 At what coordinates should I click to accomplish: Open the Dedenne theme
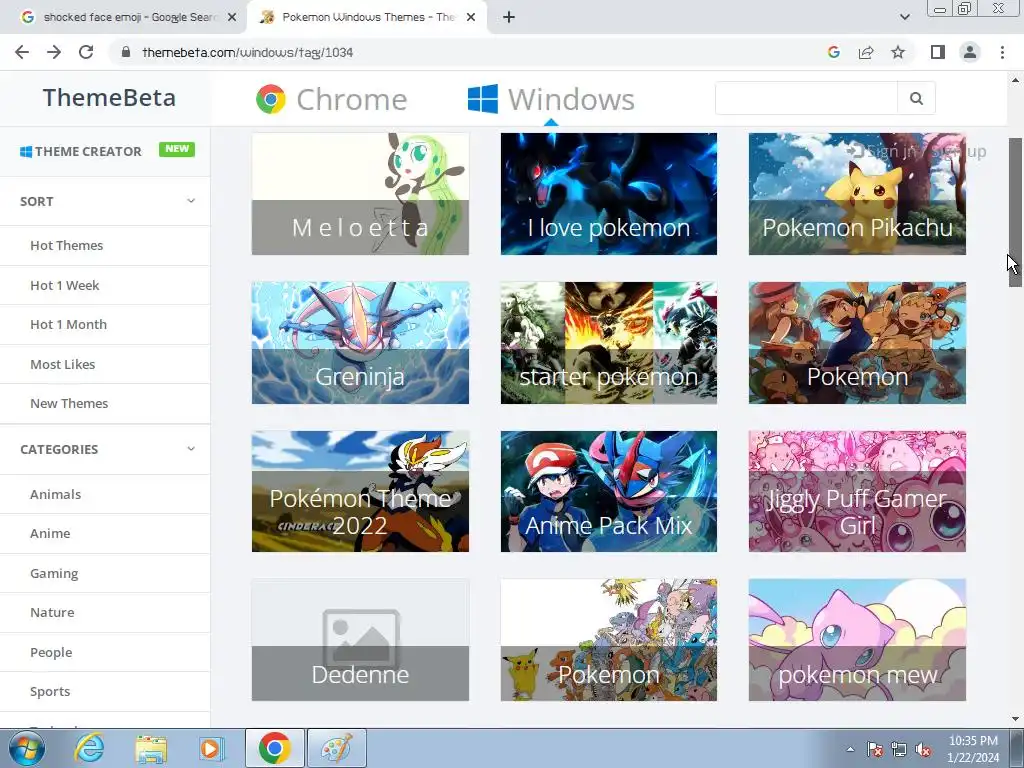coord(360,640)
